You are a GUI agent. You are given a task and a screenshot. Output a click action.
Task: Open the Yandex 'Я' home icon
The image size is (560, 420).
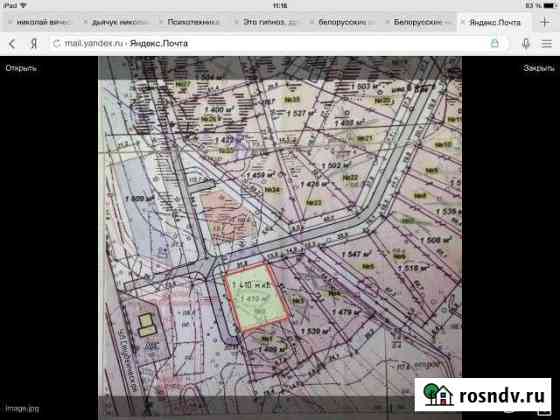[34, 44]
